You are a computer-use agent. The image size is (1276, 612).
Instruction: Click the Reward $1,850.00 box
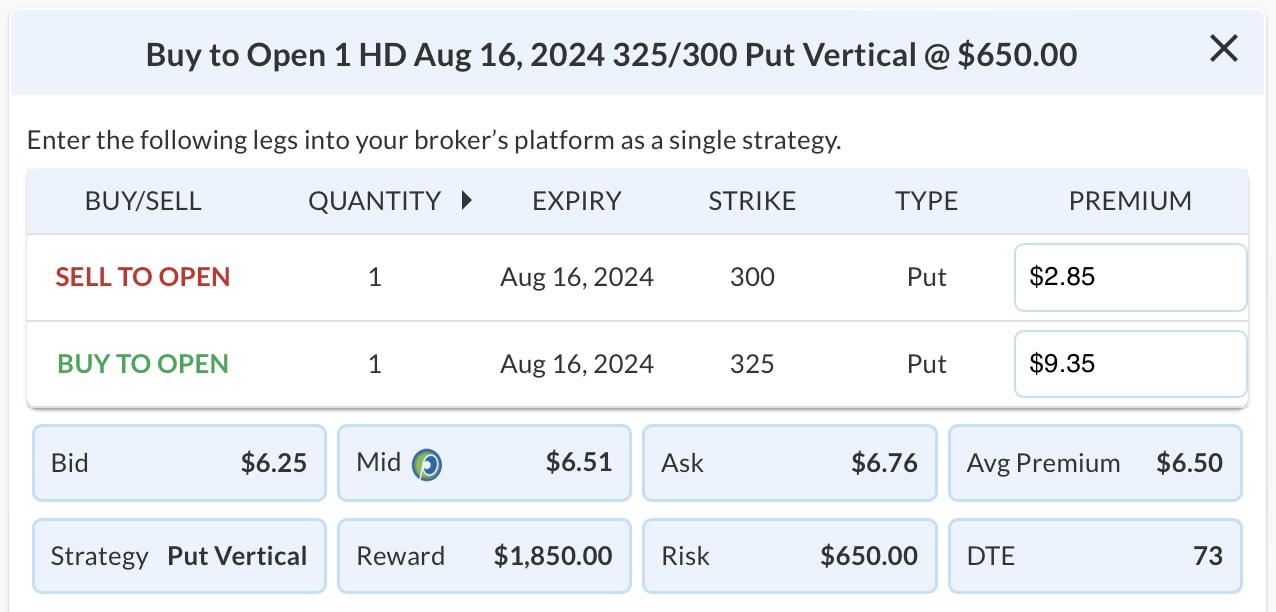[x=484, y=556]
